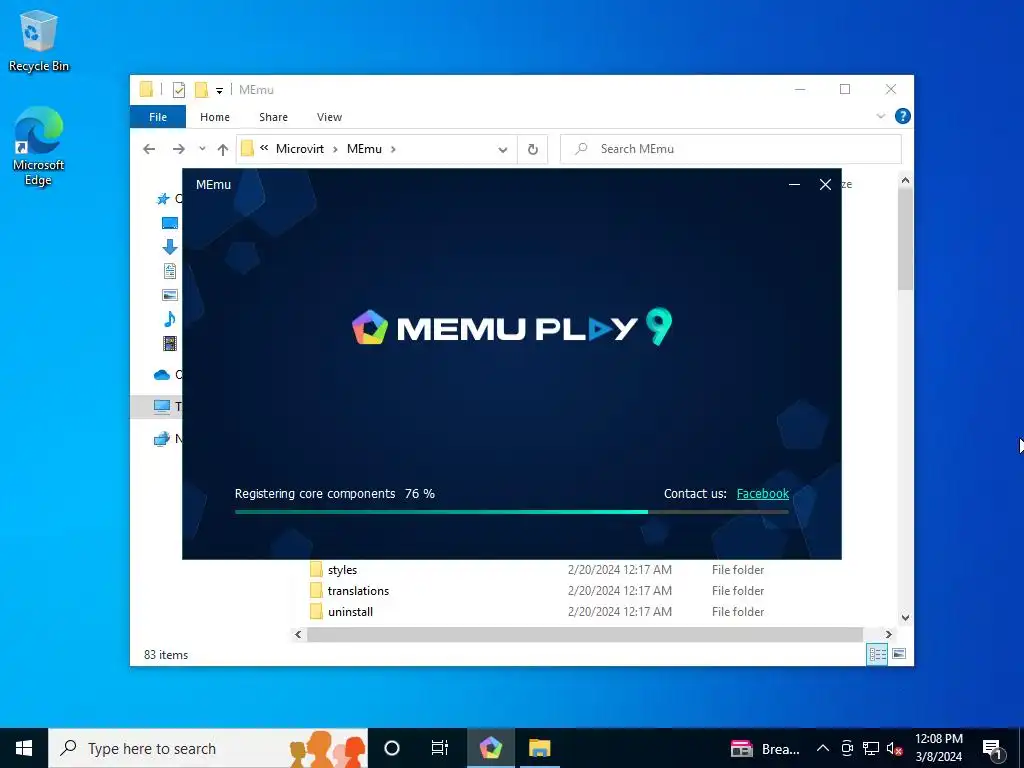Click File Explorer taskbar icon
The width and height of the screenshot is (1024, 768).
pos(539,748)
